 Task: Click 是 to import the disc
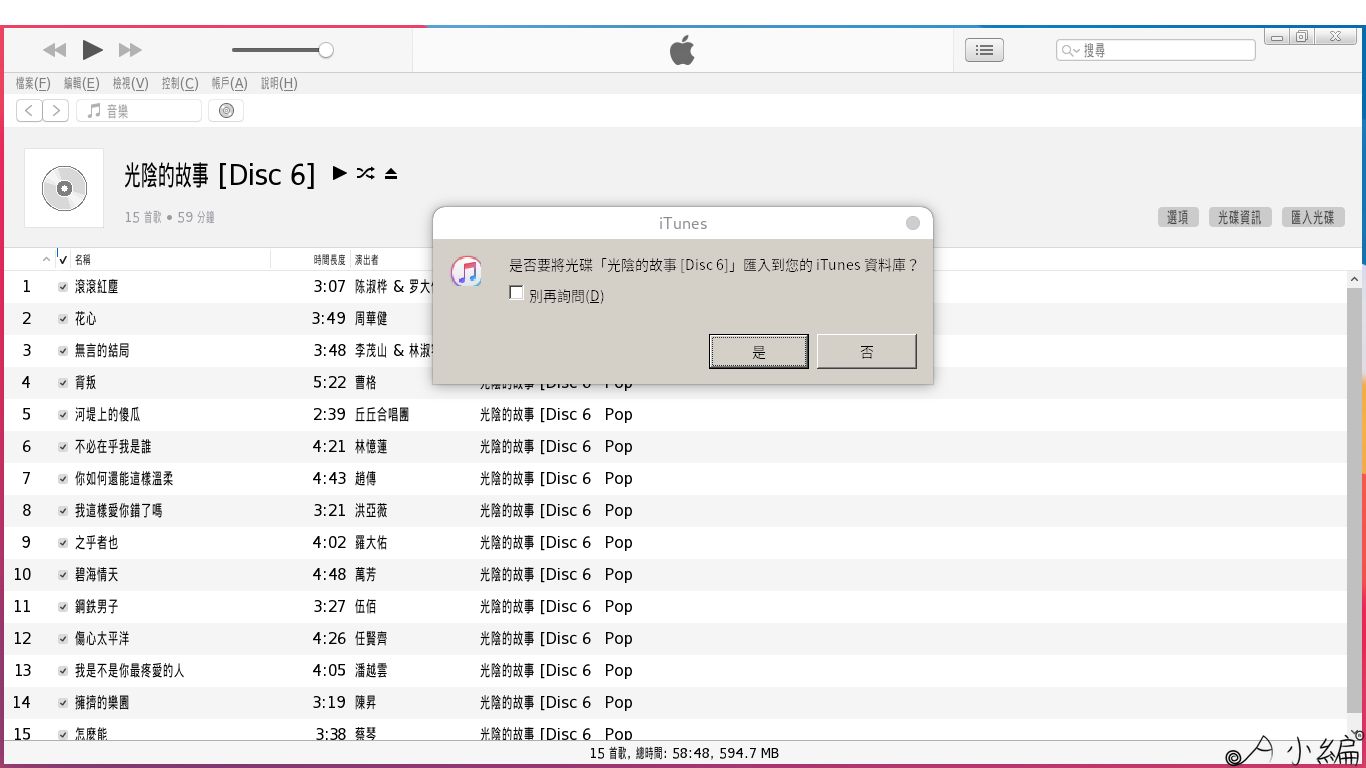click(759, 351)
